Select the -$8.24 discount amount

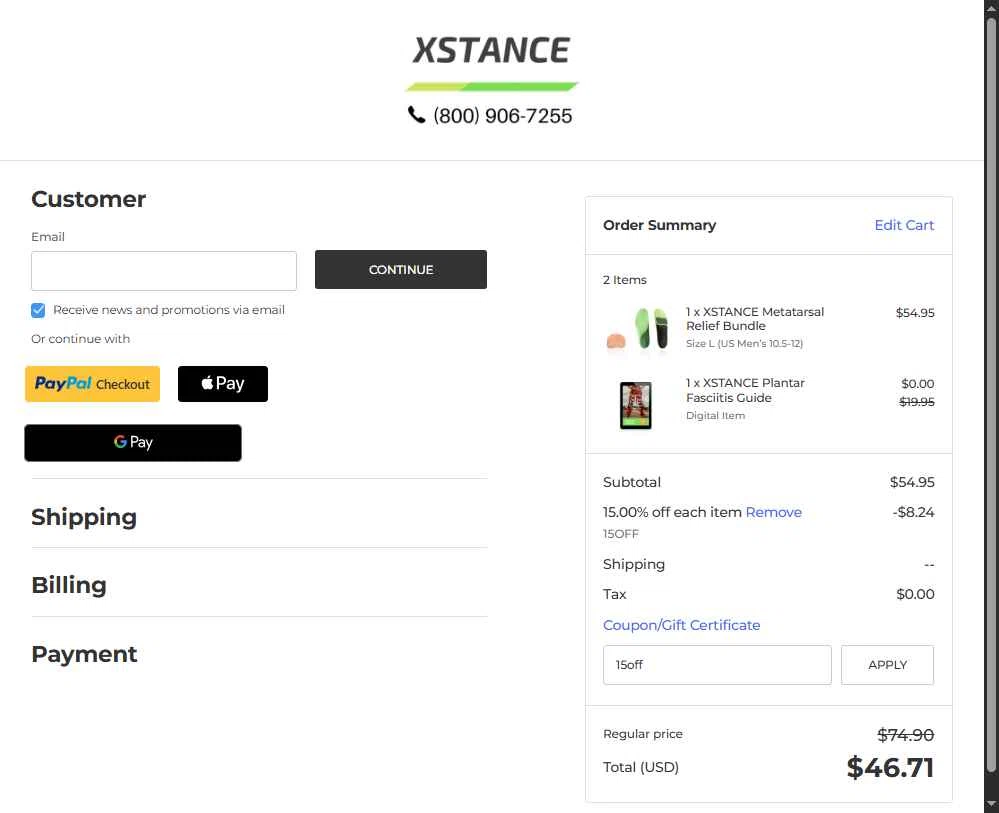(x=913, y=512)
